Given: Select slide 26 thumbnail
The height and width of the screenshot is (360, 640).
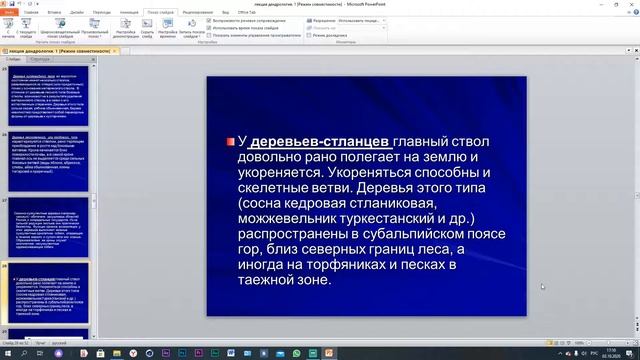Looking at the screenshot, I should pyautogui.click(x=48, y=162).
